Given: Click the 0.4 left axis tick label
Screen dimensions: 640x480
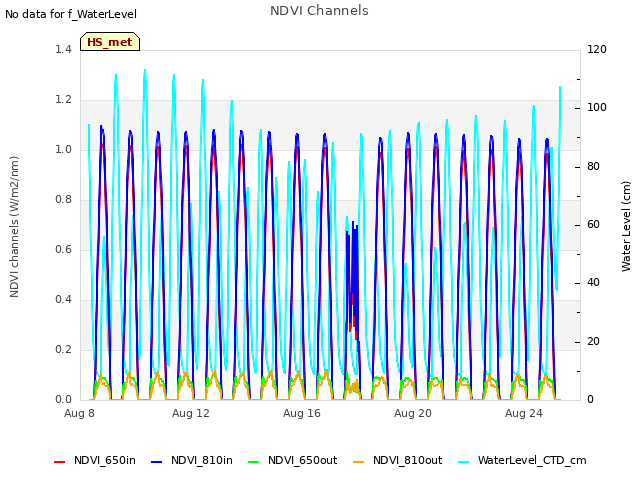Looking at the screenshot, I should [x=63, y=300].
